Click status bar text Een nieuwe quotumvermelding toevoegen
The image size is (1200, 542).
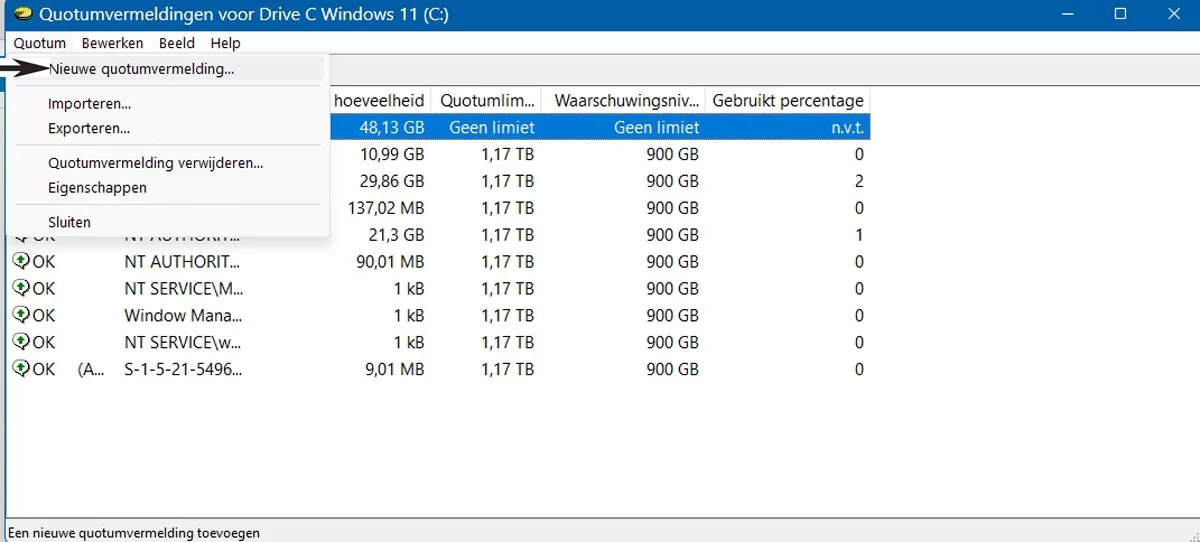pyautogui.click(x=133, y=533)
